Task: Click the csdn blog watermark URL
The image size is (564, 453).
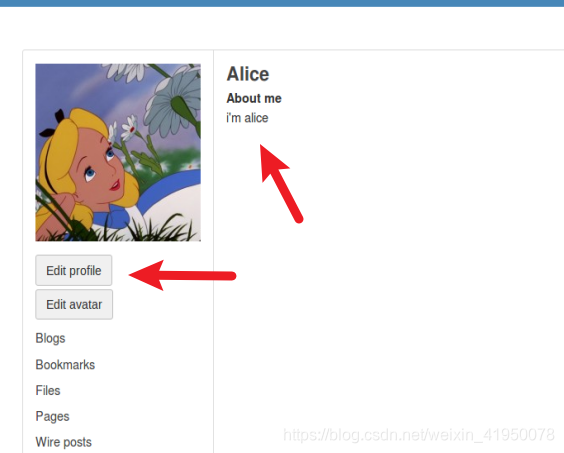Action: click(419, 435)
